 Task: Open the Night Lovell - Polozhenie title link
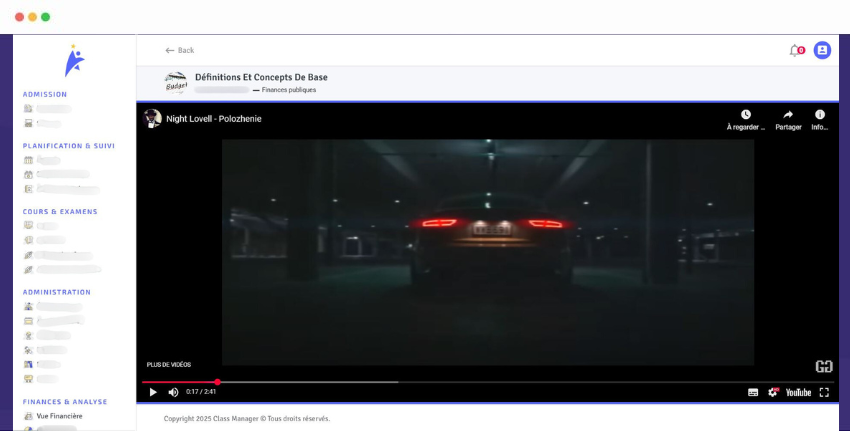(214, 119)
